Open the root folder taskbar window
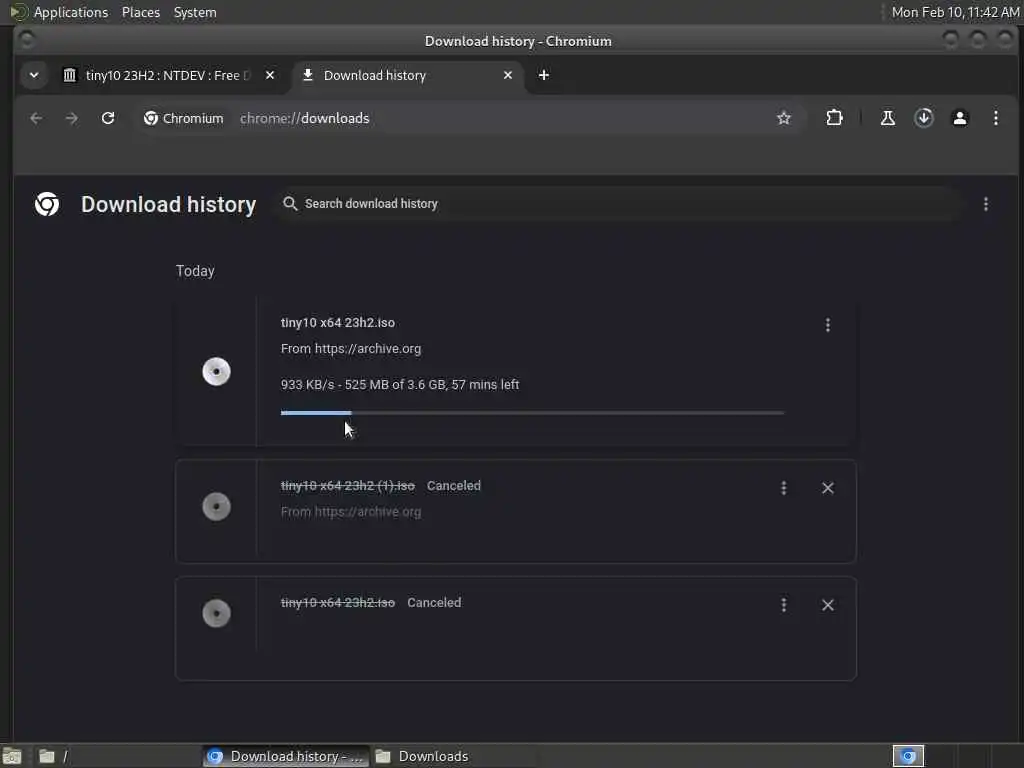The height and width of the screenshot is (768, 1024). (x=118, y=756)
